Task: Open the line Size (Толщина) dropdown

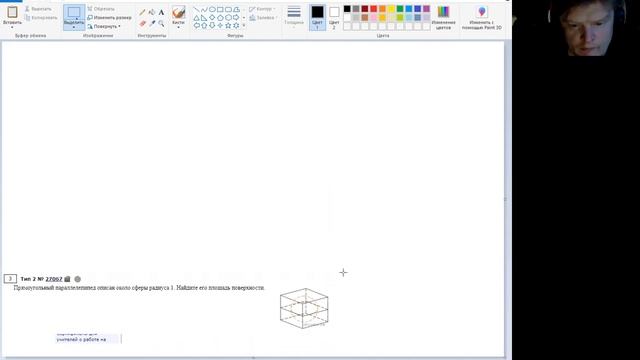Action: [x=294, y=18]
